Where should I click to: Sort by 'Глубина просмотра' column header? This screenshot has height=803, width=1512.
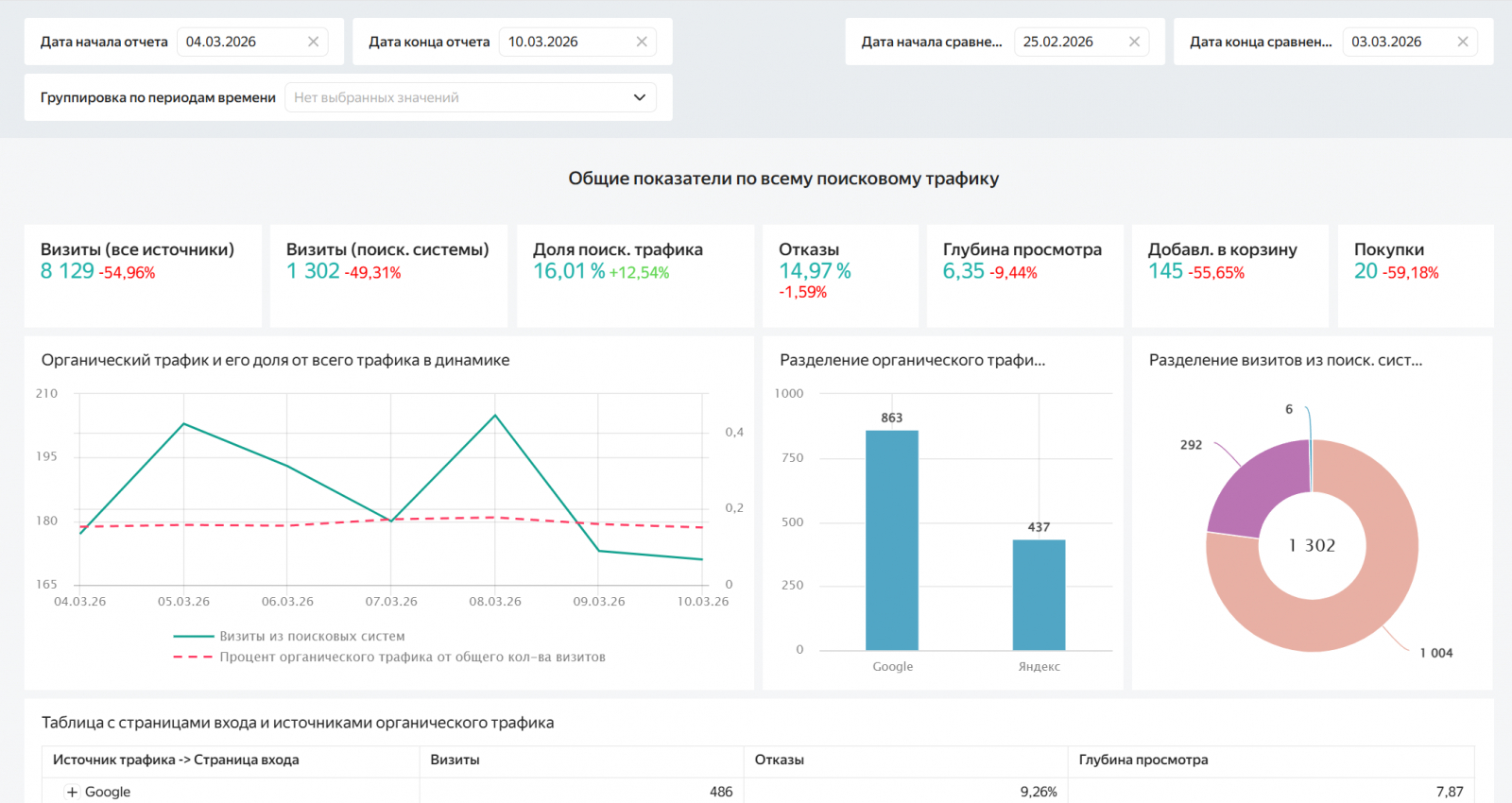click(x=1143, y=760)
